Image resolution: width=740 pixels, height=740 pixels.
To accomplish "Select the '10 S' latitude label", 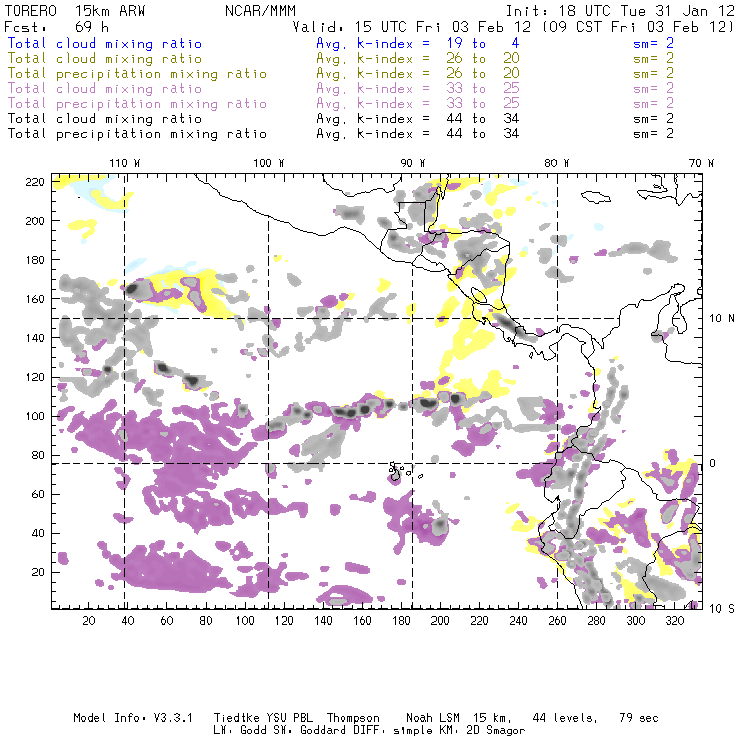I will tap(722, 609).
